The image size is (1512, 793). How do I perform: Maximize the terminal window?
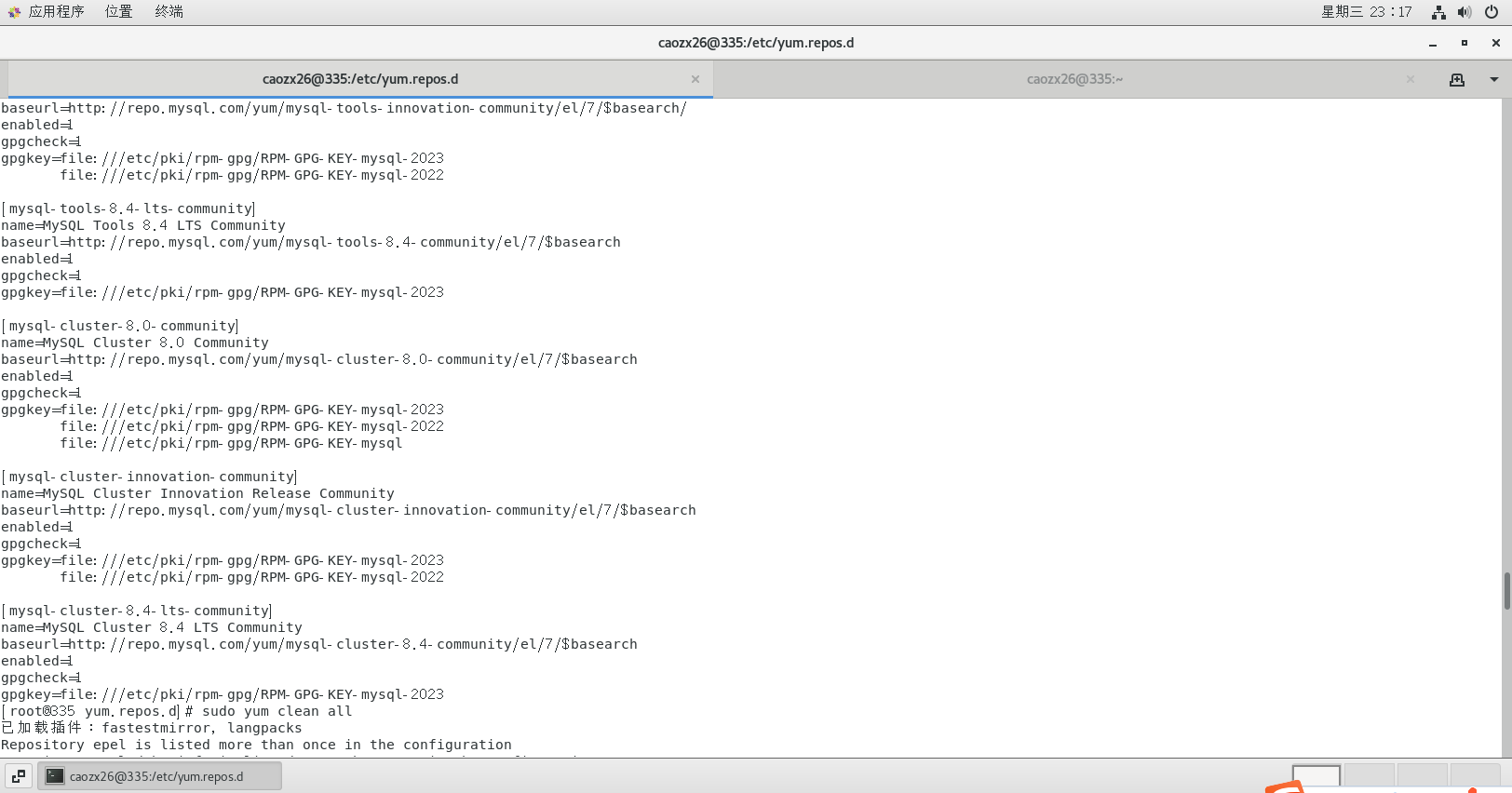(1465, 43)
